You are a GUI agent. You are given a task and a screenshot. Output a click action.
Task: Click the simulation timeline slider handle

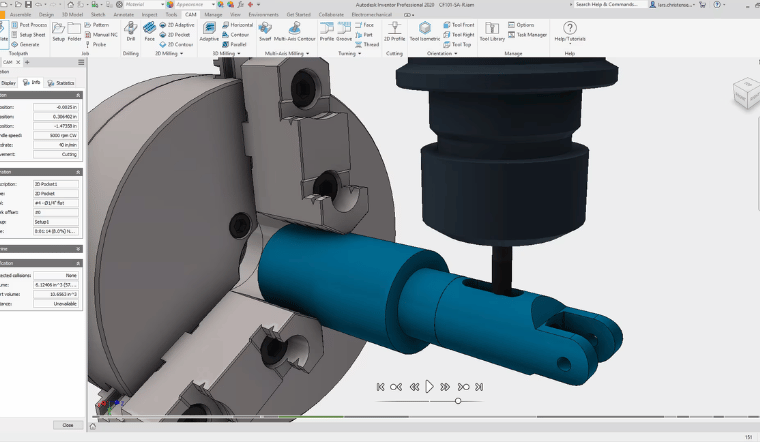pyautogui.click(x=458, y=401)
